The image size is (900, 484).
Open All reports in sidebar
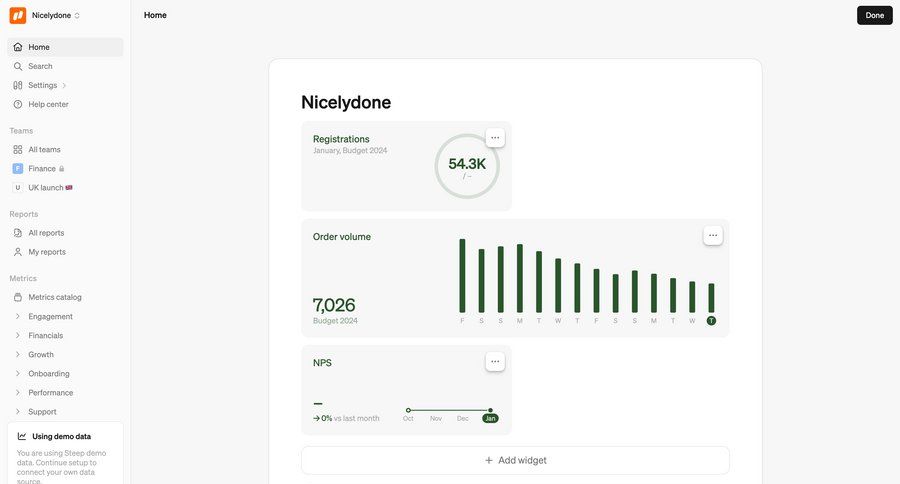[65, 233]
